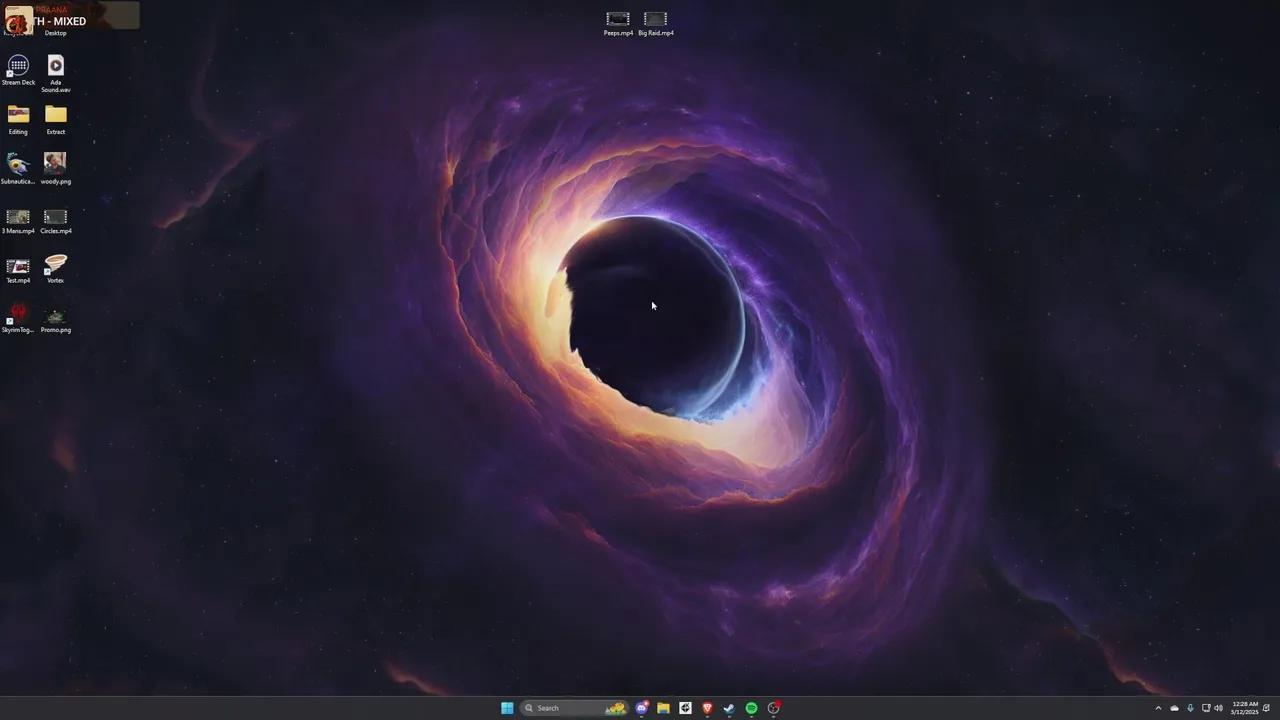This screenshot has width=1280, height=720.
Task: Select the Extract folder icon
Action: [x=56, y=115]
